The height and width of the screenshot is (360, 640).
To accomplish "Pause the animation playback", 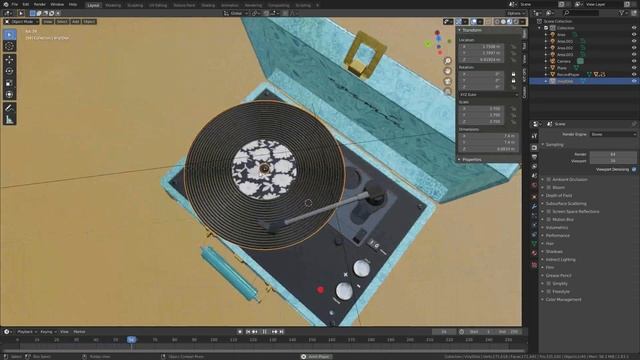I will point(264,332).
